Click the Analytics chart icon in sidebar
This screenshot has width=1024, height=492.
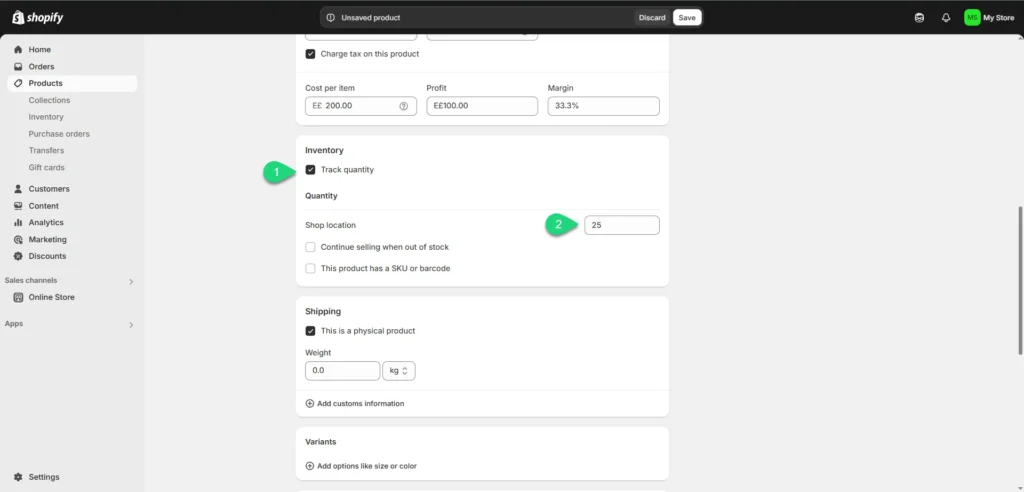(18, 223)
